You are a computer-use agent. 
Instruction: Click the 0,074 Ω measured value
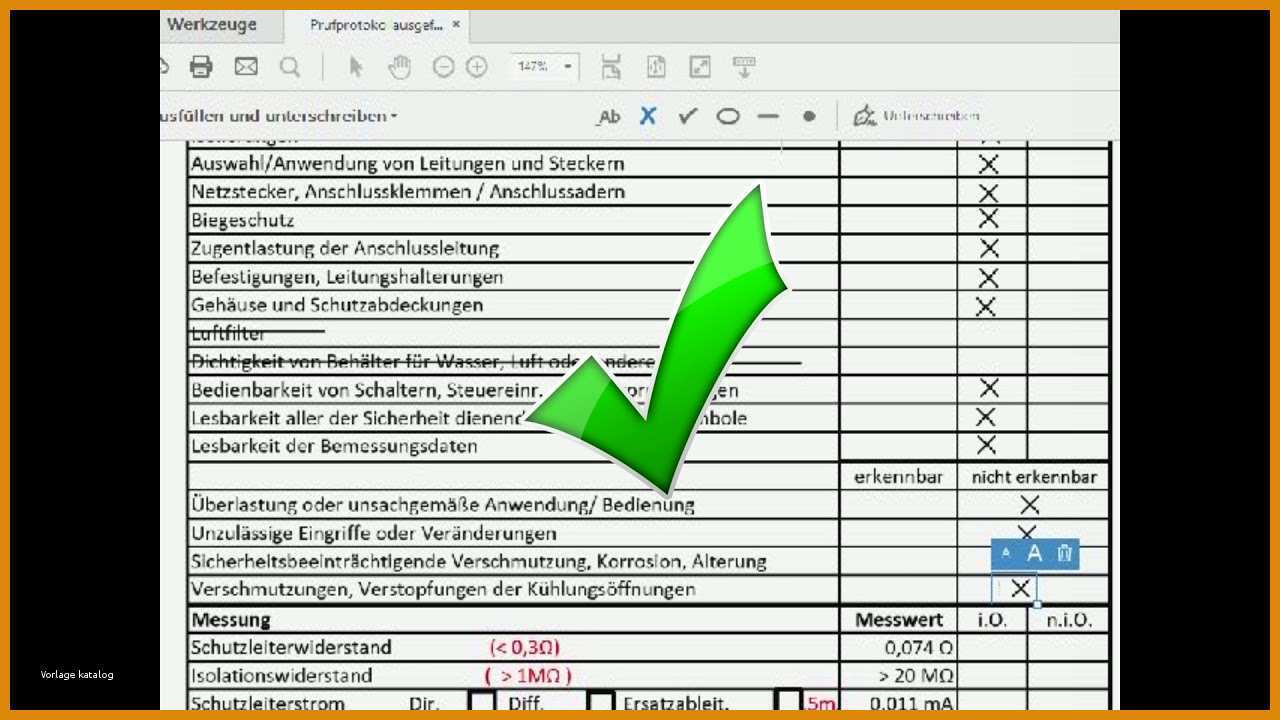(918, 647)
